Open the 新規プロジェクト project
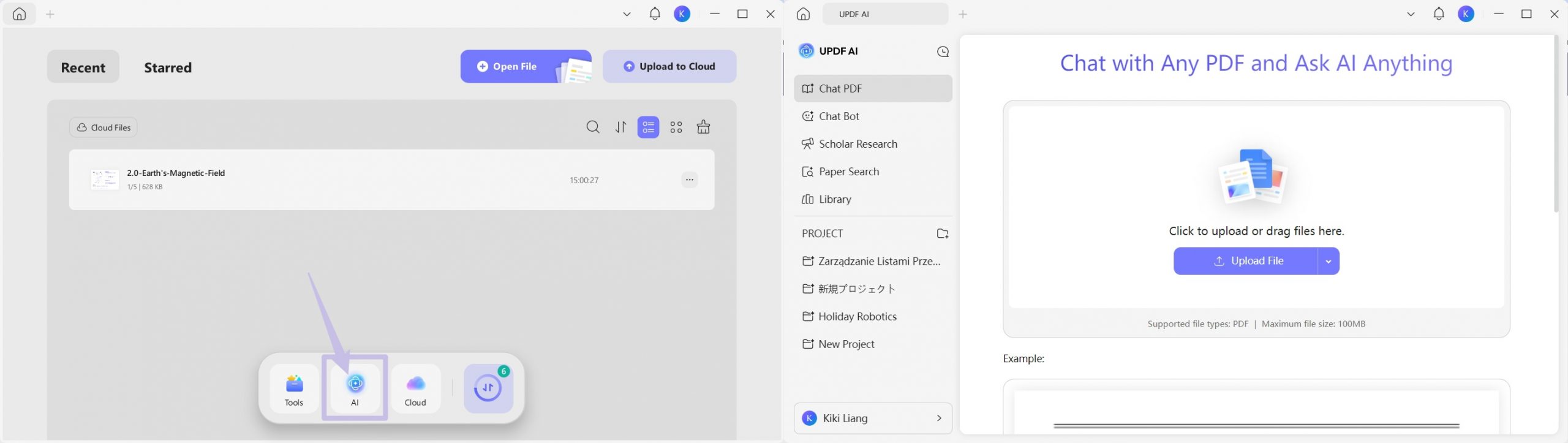 (x=873, y=289)
